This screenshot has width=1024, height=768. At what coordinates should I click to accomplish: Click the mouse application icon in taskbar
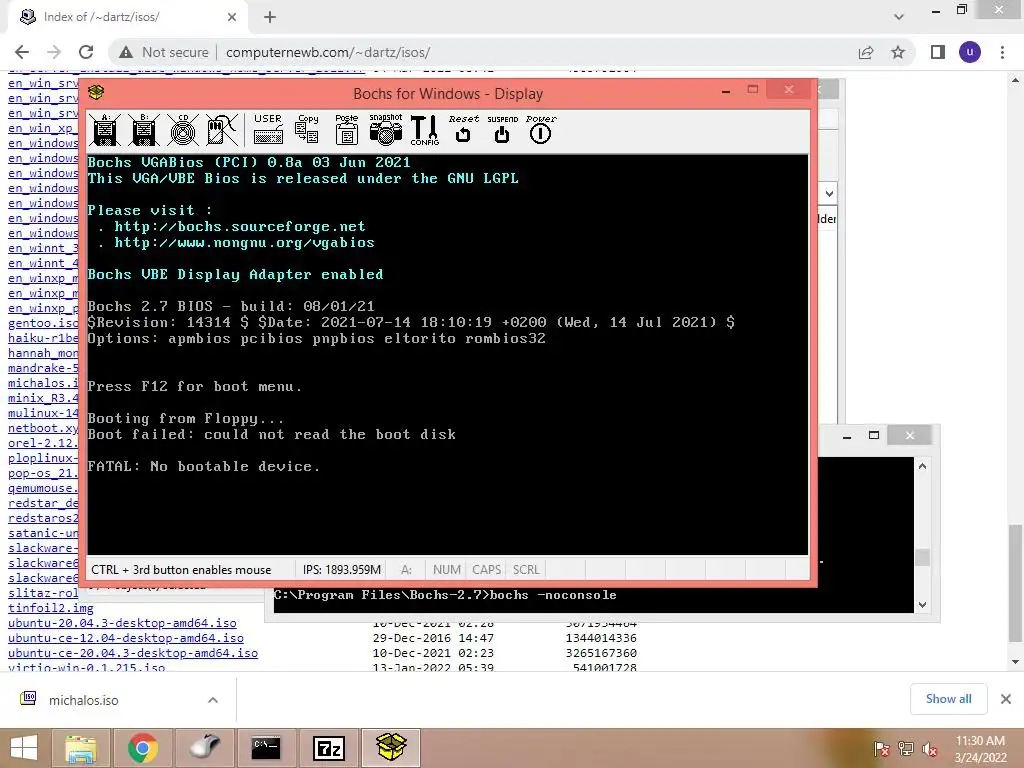click(x=205, y=748)
